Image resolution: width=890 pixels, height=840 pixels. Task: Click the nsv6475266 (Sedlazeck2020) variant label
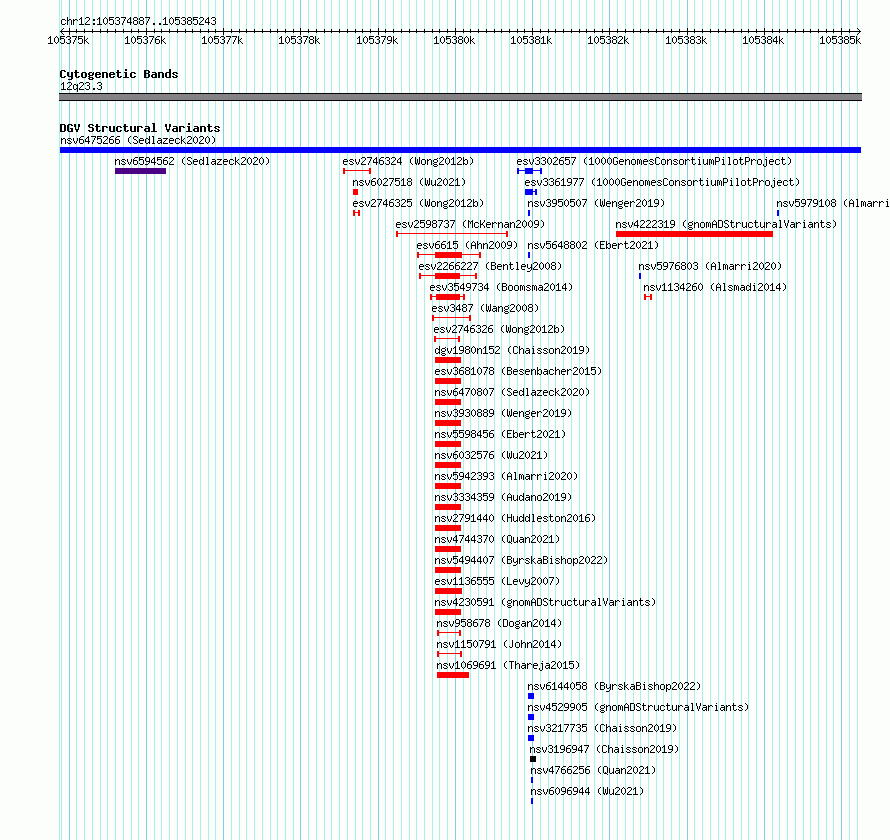coord(138,140)
